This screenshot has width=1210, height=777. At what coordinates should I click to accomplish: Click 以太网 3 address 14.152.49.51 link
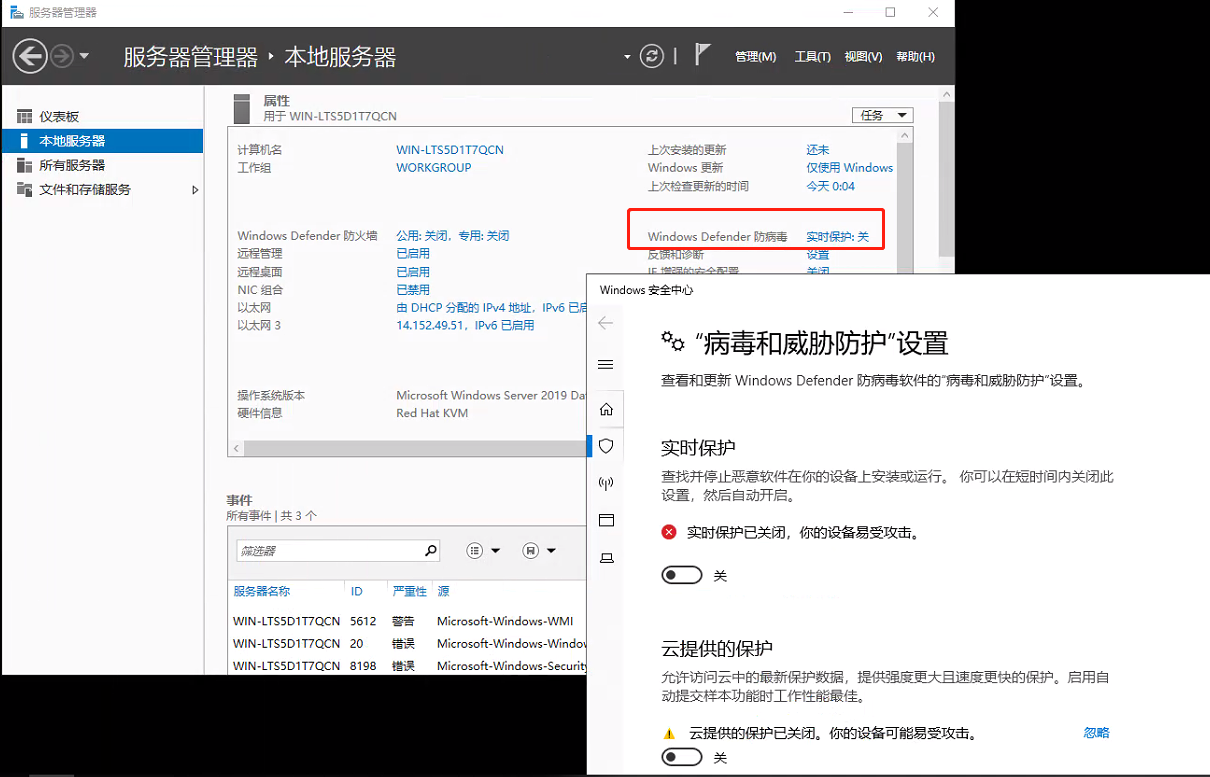[465, 326]
